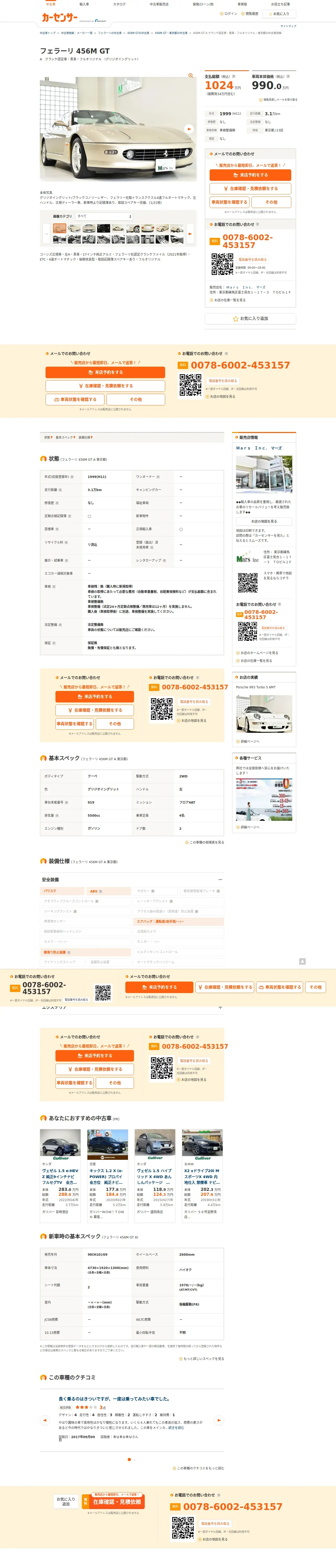Open help icon next to ワンオーナー
This screenshot has width=336, height=1568.
pos(158,477)
